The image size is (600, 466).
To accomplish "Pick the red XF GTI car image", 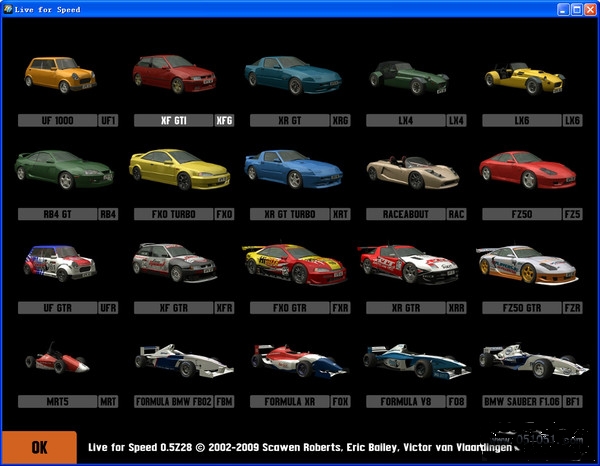I will point(174,74).
